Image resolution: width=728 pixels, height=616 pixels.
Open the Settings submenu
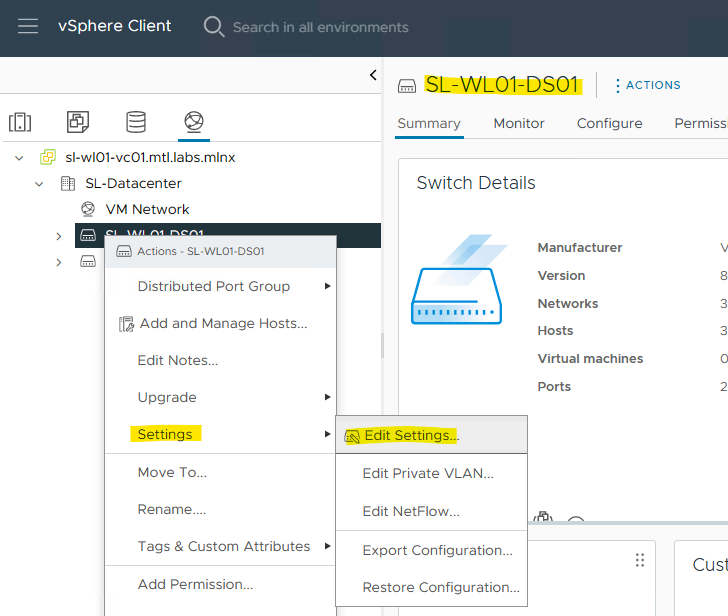tap(220, 434)
